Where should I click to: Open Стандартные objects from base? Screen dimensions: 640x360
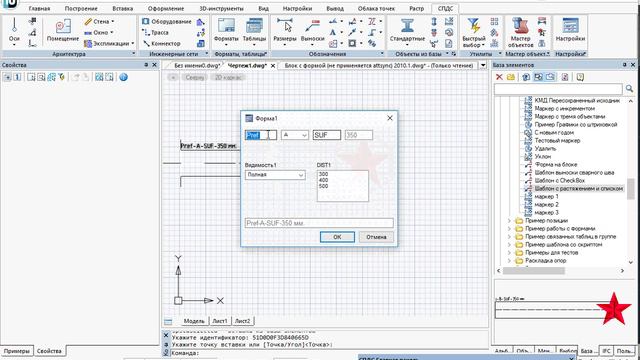(x=407, y=31)
